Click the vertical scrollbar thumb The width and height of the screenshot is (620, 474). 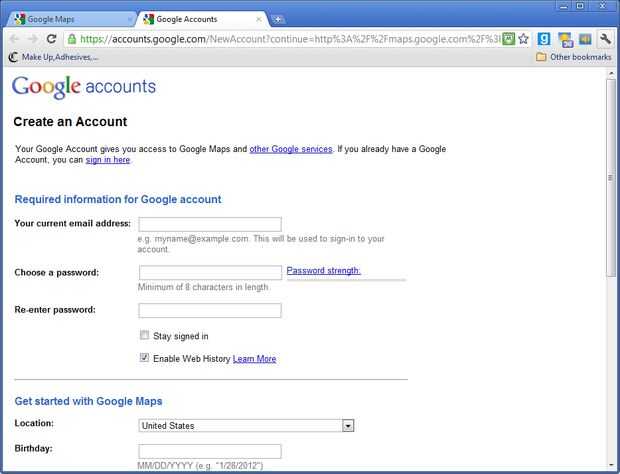tap(611, 178)
